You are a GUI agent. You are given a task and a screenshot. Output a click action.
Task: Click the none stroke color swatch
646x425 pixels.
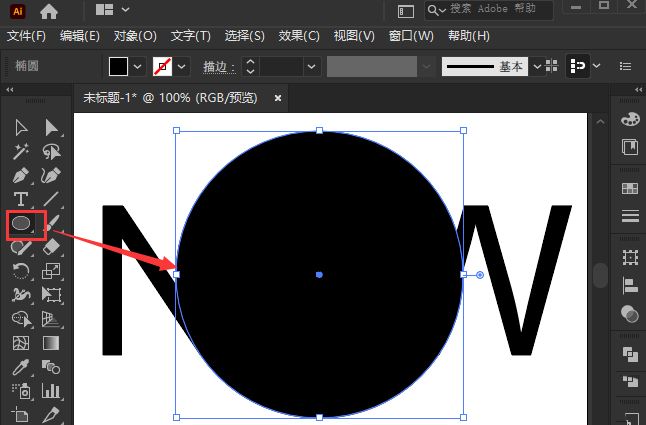(162, 66)
